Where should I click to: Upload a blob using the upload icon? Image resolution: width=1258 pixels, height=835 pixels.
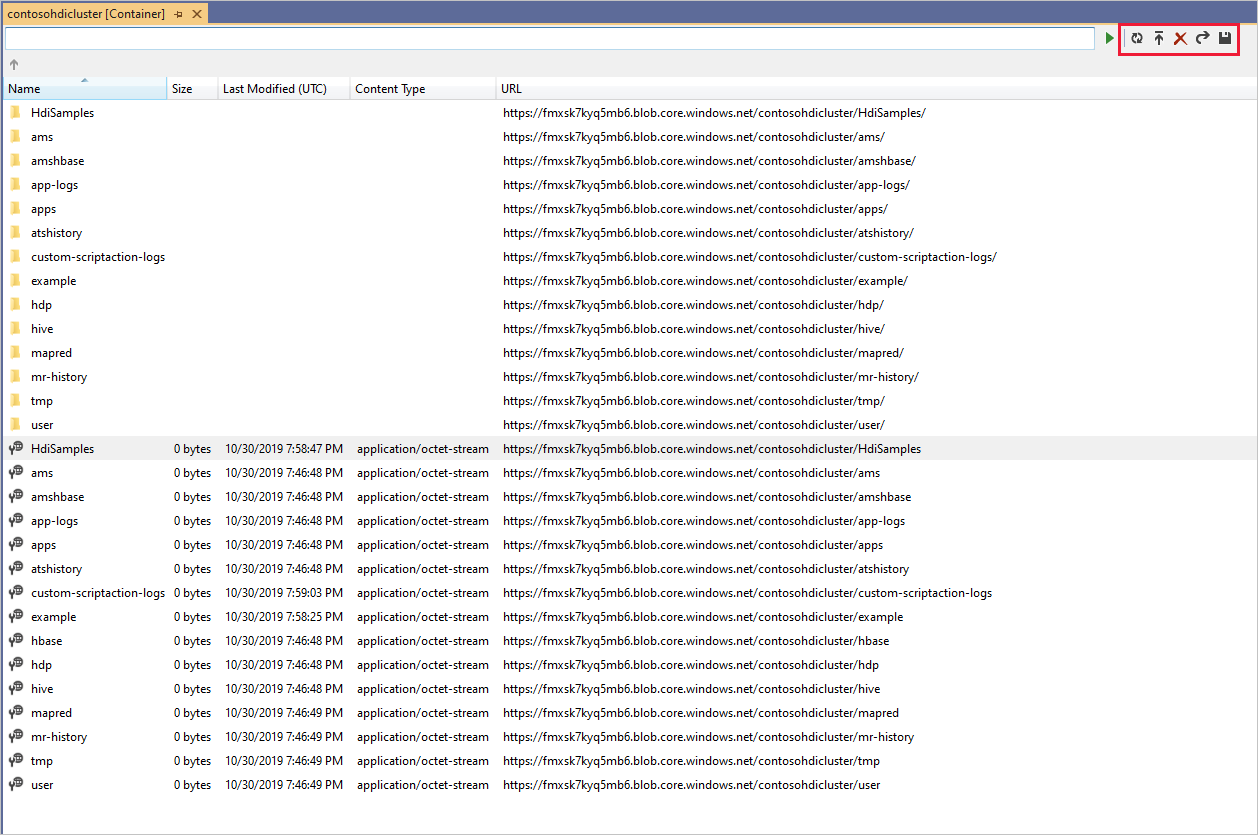tap(1159, 38)
